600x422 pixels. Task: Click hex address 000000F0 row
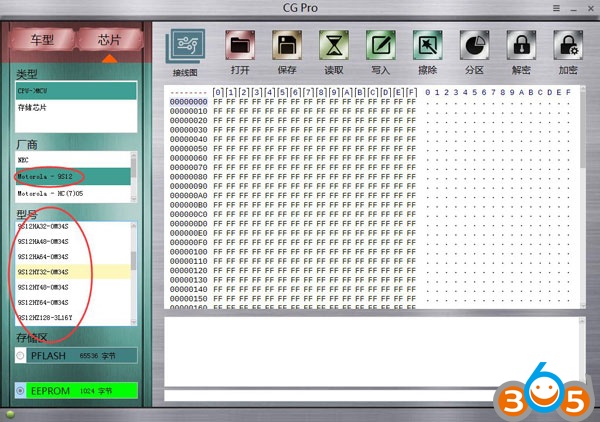[189, 242]
